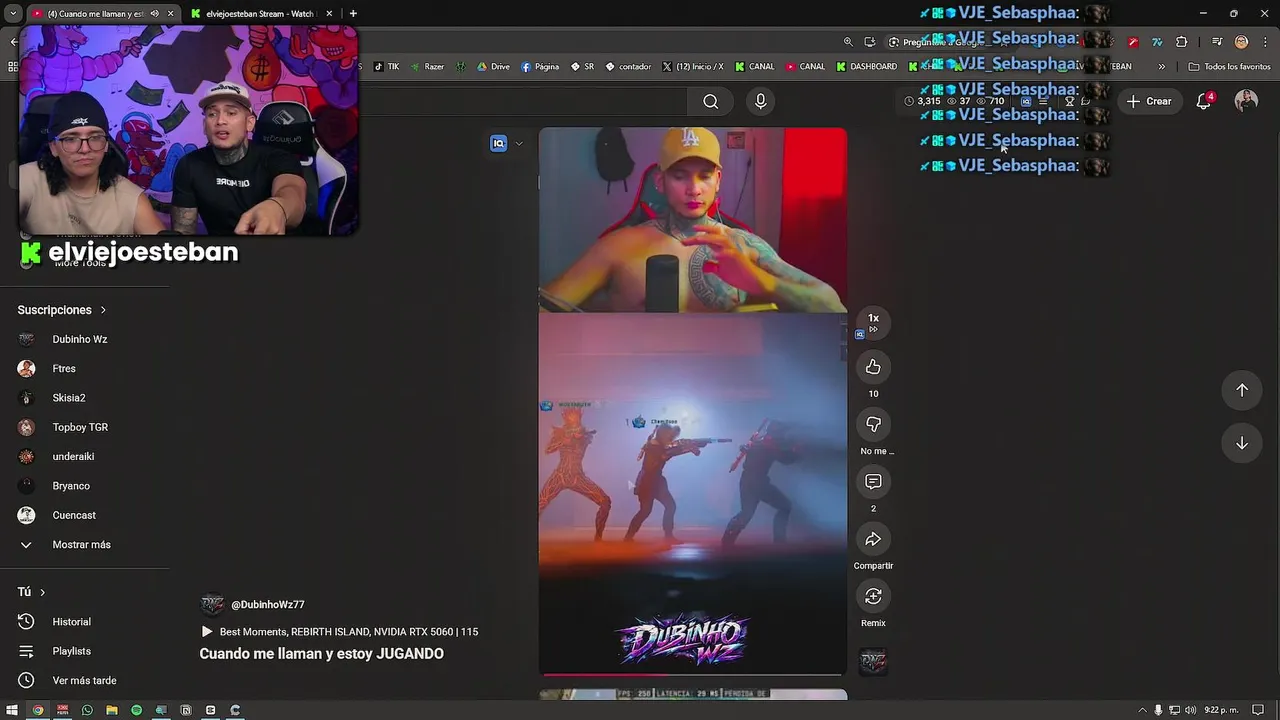Open WhatsApp from the taskbar
Viewport: 1280px width, 720px height.
click(87, 710)
